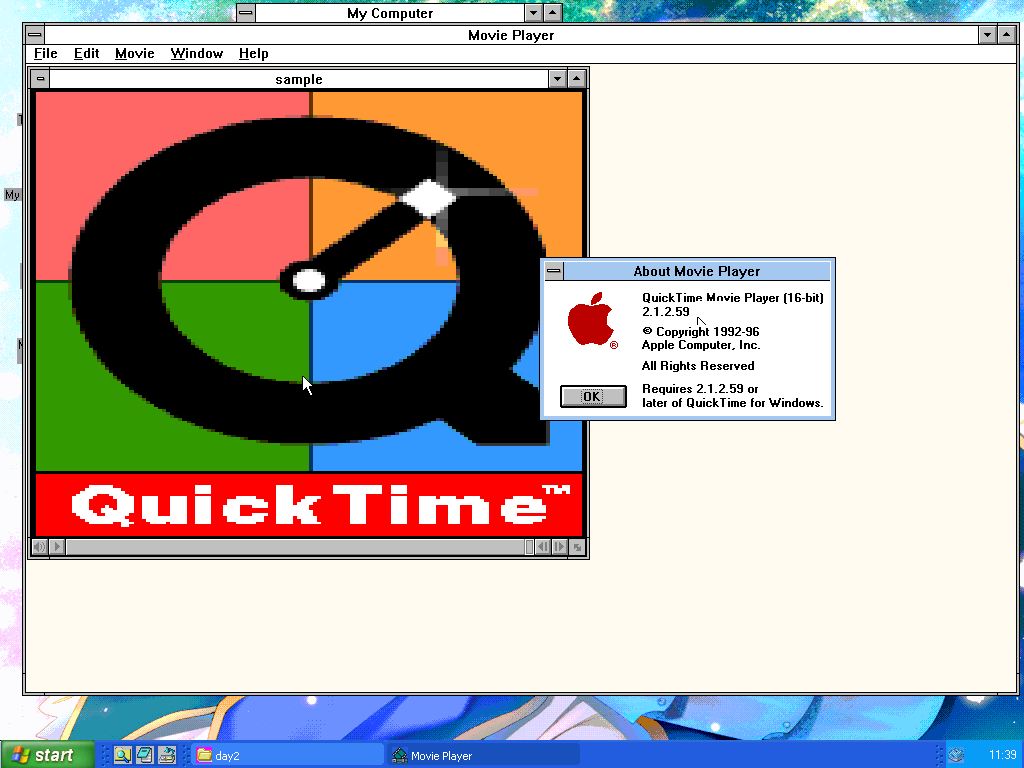The width and height of the screenshot is (1024, 768).
Task: Click OK in the About Movie Player dialog
Action: tap(592, 397)
